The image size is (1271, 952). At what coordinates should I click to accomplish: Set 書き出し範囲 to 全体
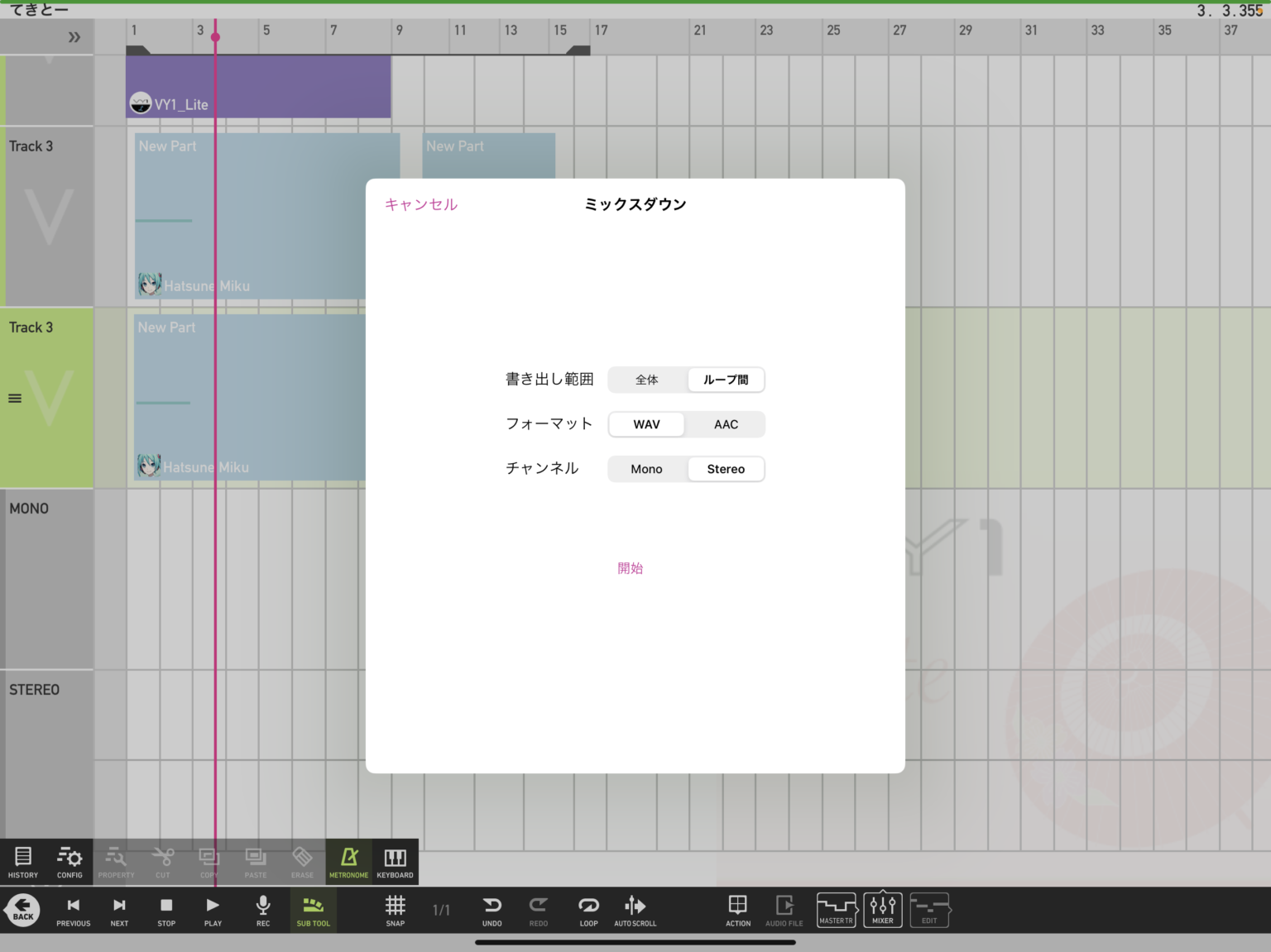[x=646, y=380]
